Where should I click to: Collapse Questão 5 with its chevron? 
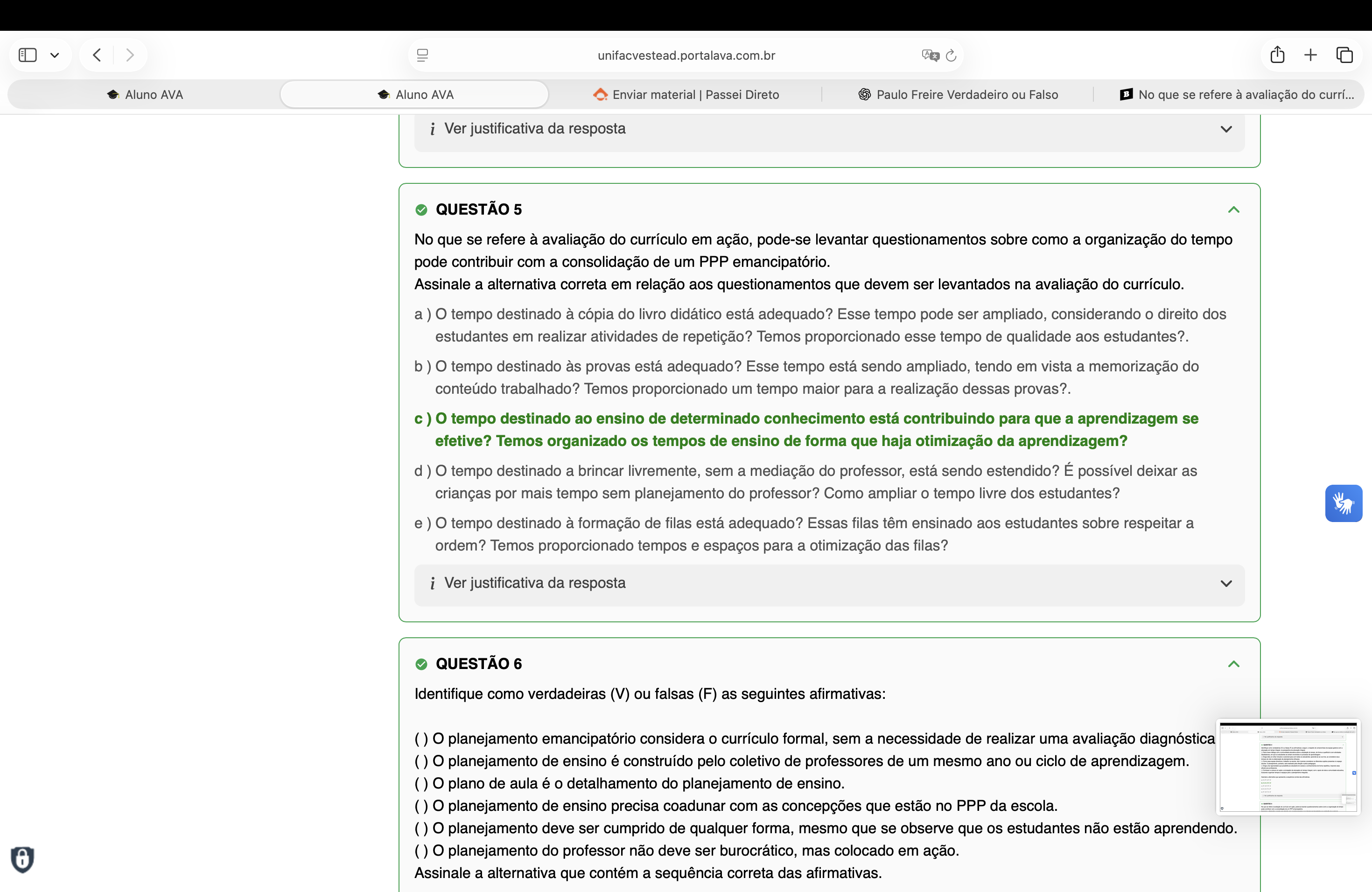pos(1233,210)
